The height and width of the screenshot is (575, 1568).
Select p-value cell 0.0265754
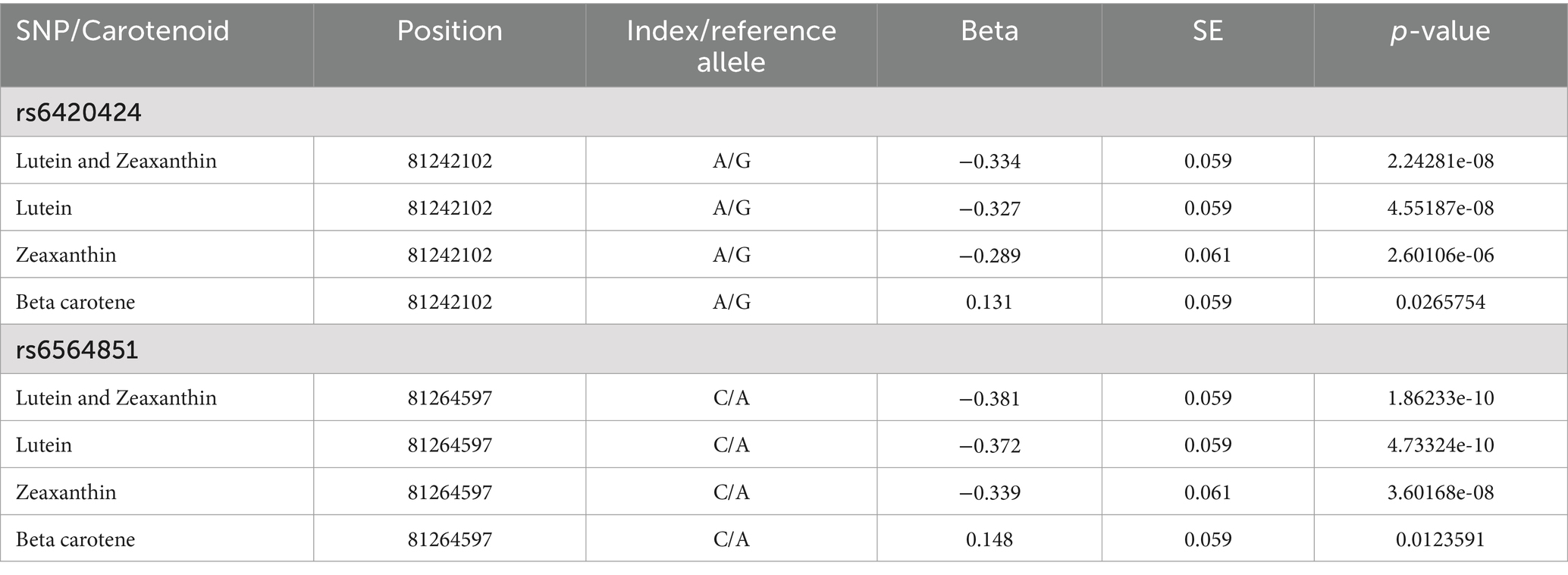[x=1441, y=302]
